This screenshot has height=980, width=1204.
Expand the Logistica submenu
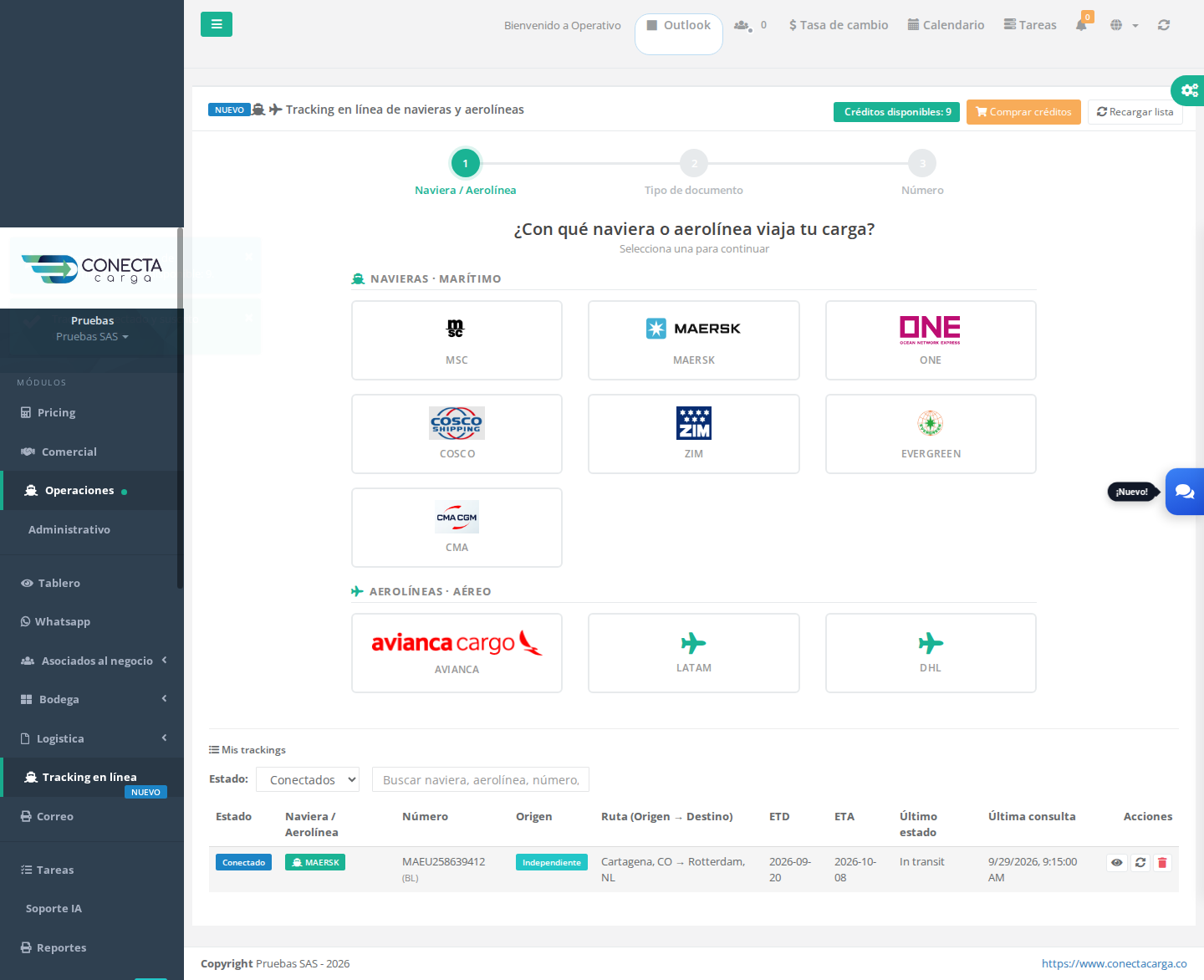(x=92, y=738)
